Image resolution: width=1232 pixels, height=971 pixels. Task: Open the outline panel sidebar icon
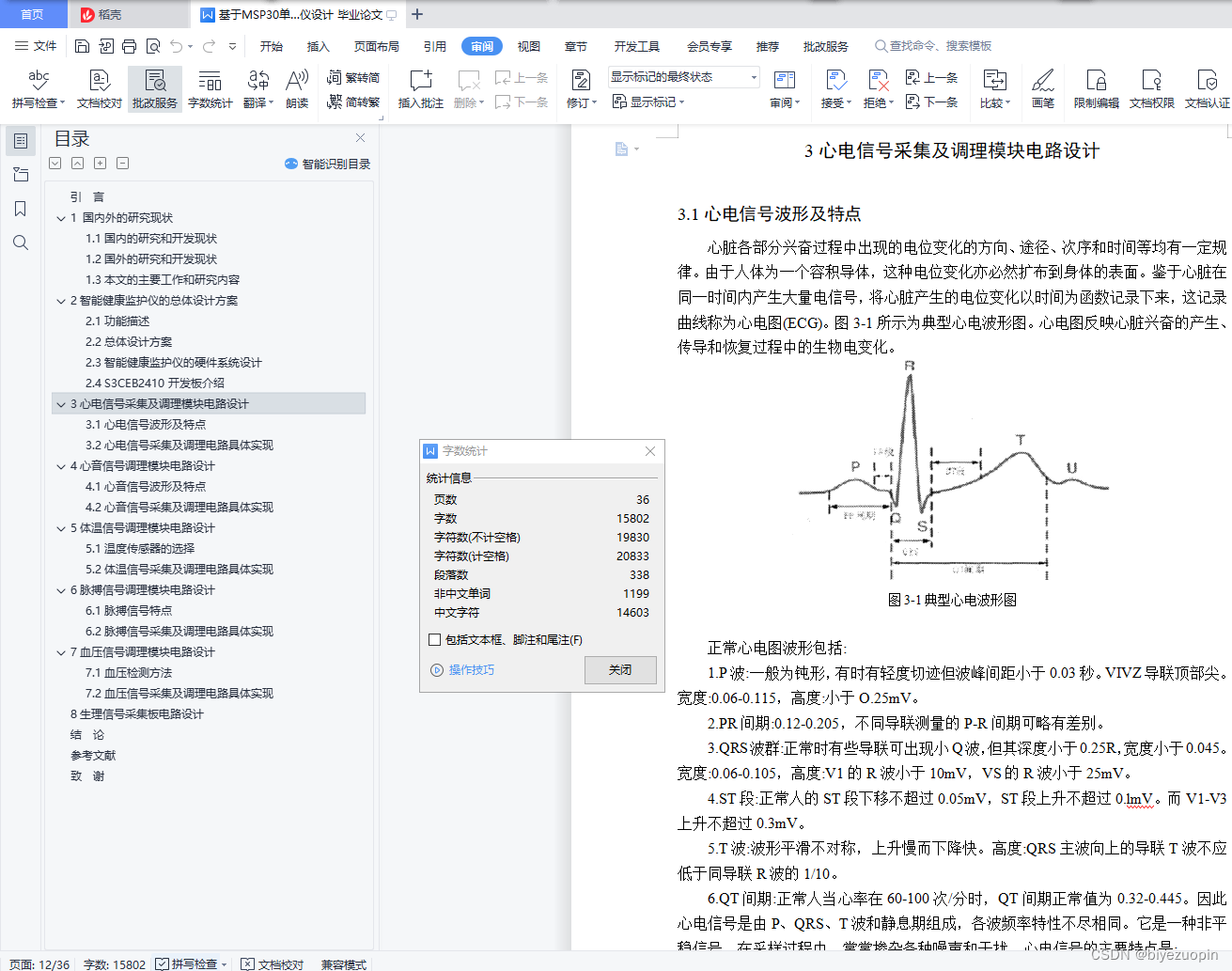pos(21,141)
